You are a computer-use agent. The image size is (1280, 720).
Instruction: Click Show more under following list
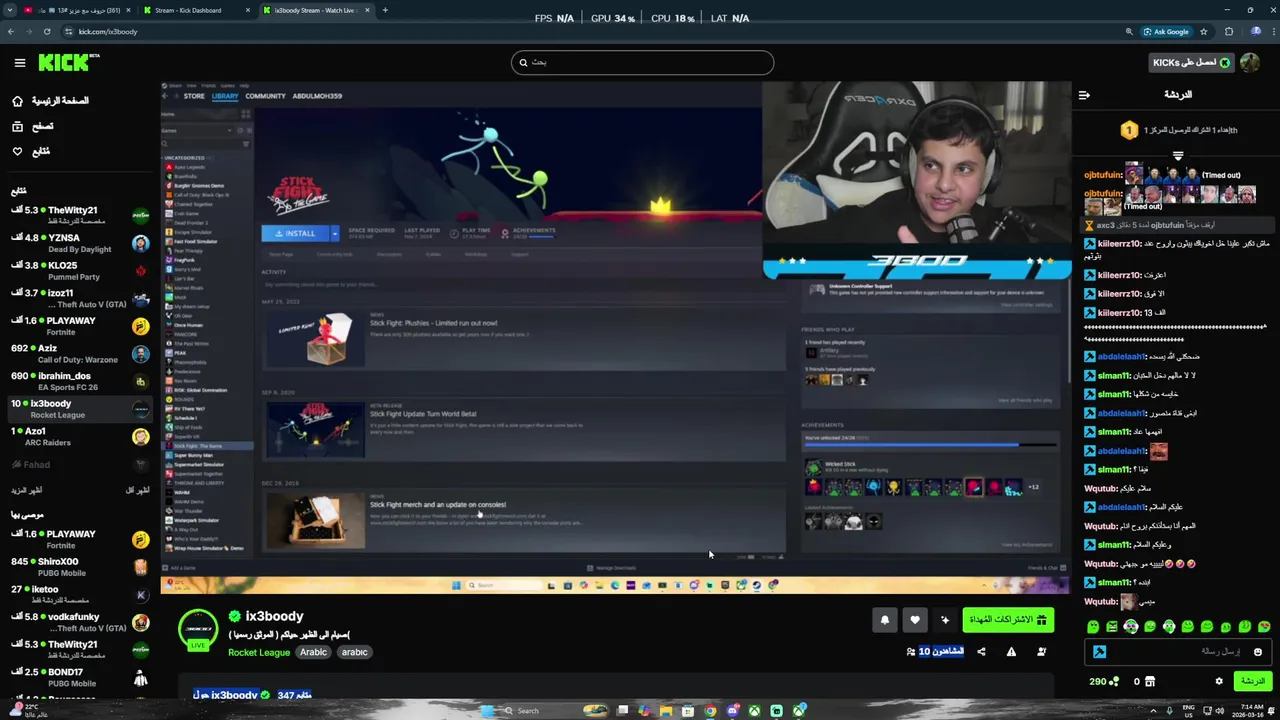(x=27, y=491)
